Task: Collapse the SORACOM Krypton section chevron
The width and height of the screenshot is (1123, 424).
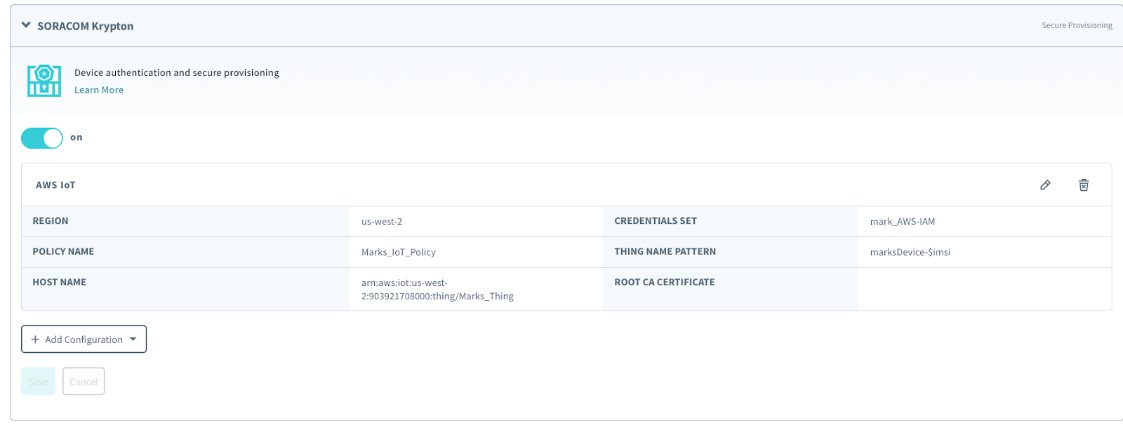Action: pyautogui.click(x=26, y=25)
